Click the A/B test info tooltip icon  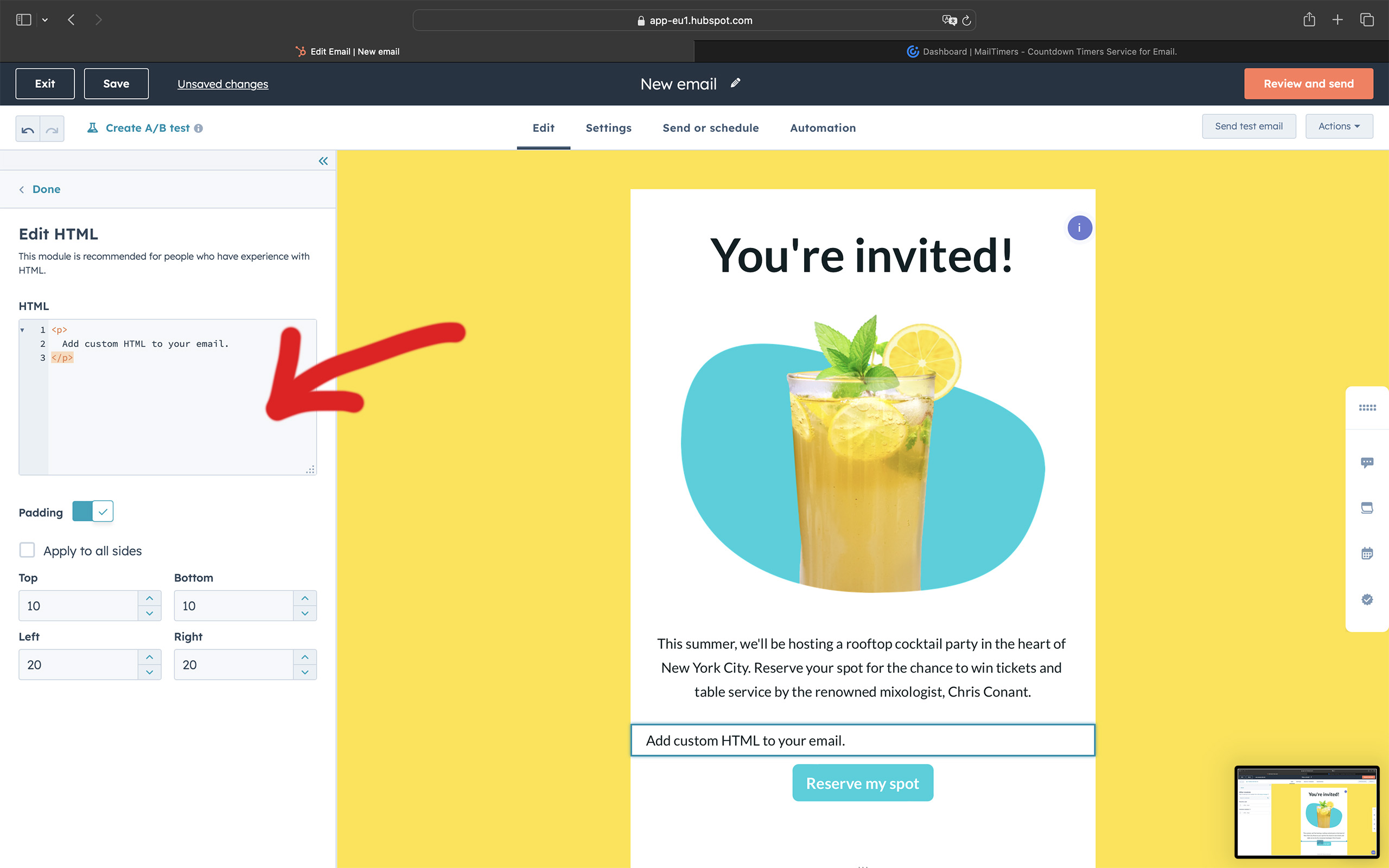(x=199, y=129)
